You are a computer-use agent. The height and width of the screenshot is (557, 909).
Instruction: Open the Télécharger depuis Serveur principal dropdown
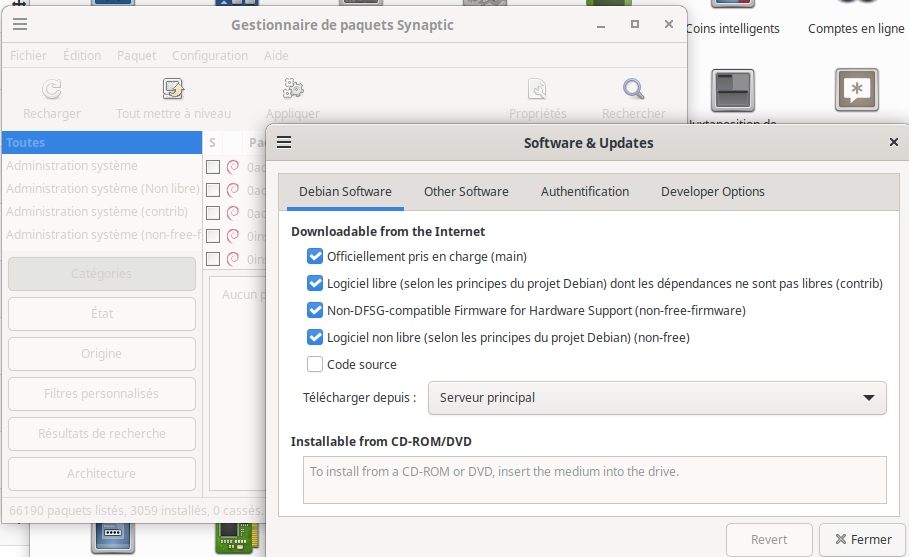[657, 398]
